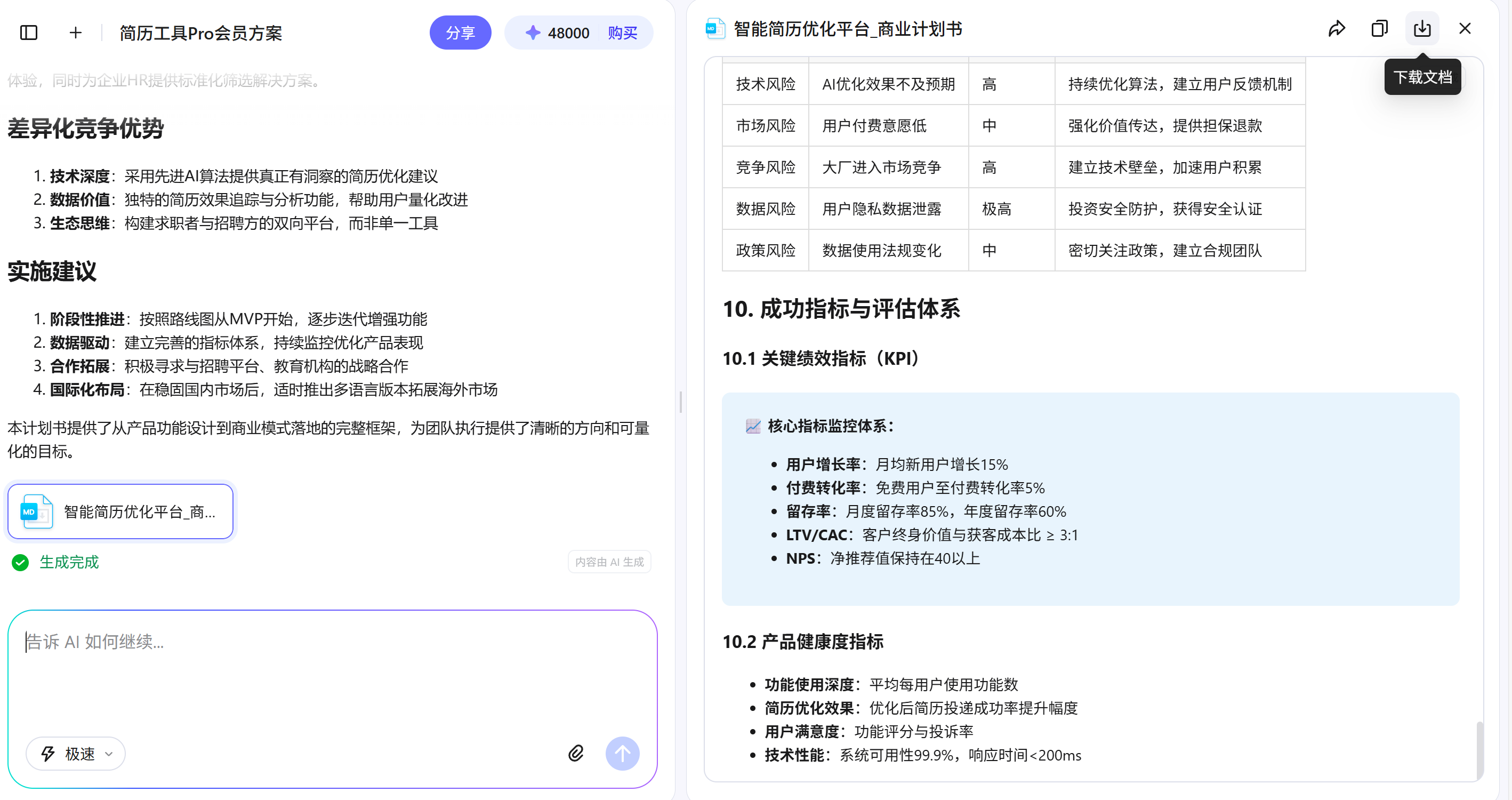Click the share arrow icon for the document
Viewport: 1512px width, 800px height.
1337,28
